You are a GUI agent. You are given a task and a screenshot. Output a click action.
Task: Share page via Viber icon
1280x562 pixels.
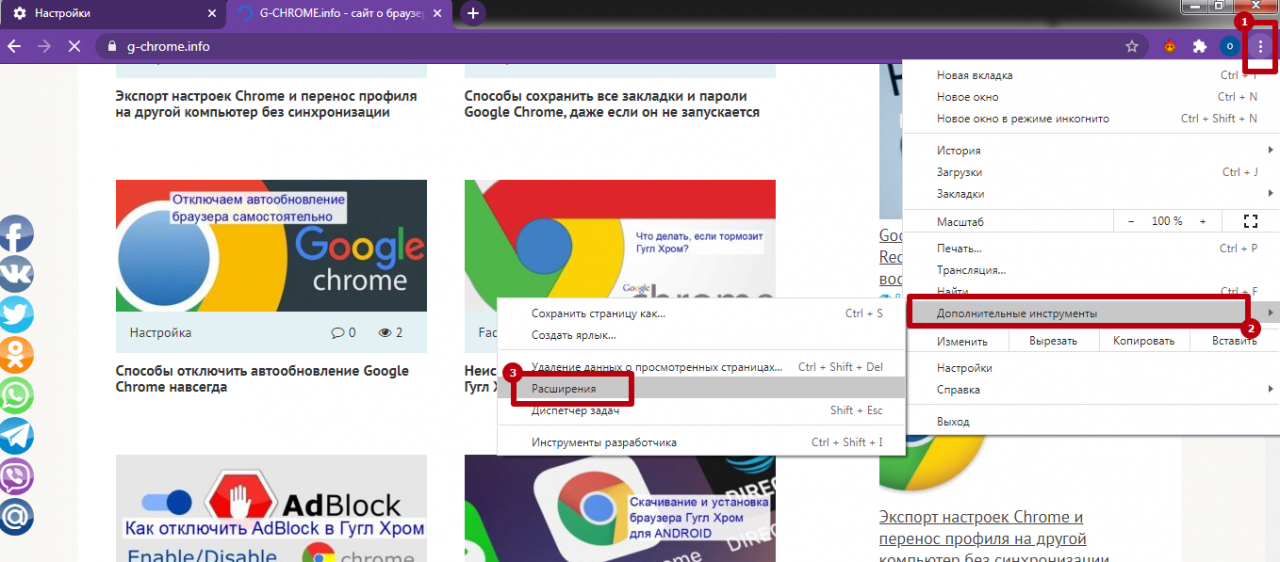pos(14,477)
